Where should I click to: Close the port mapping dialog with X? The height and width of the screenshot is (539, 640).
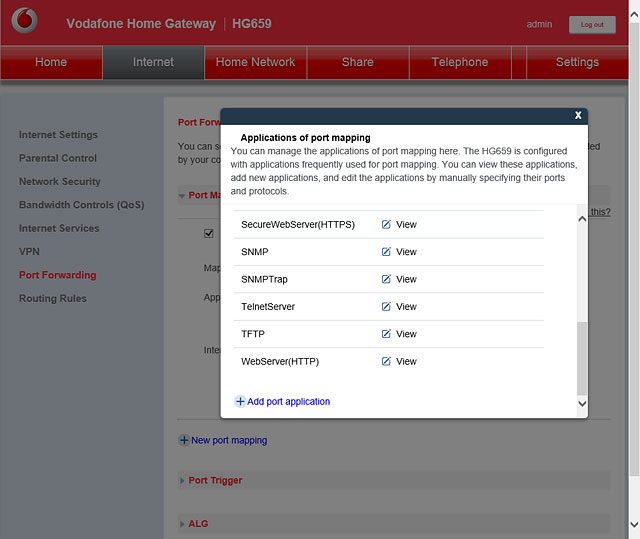pos(578,115)
